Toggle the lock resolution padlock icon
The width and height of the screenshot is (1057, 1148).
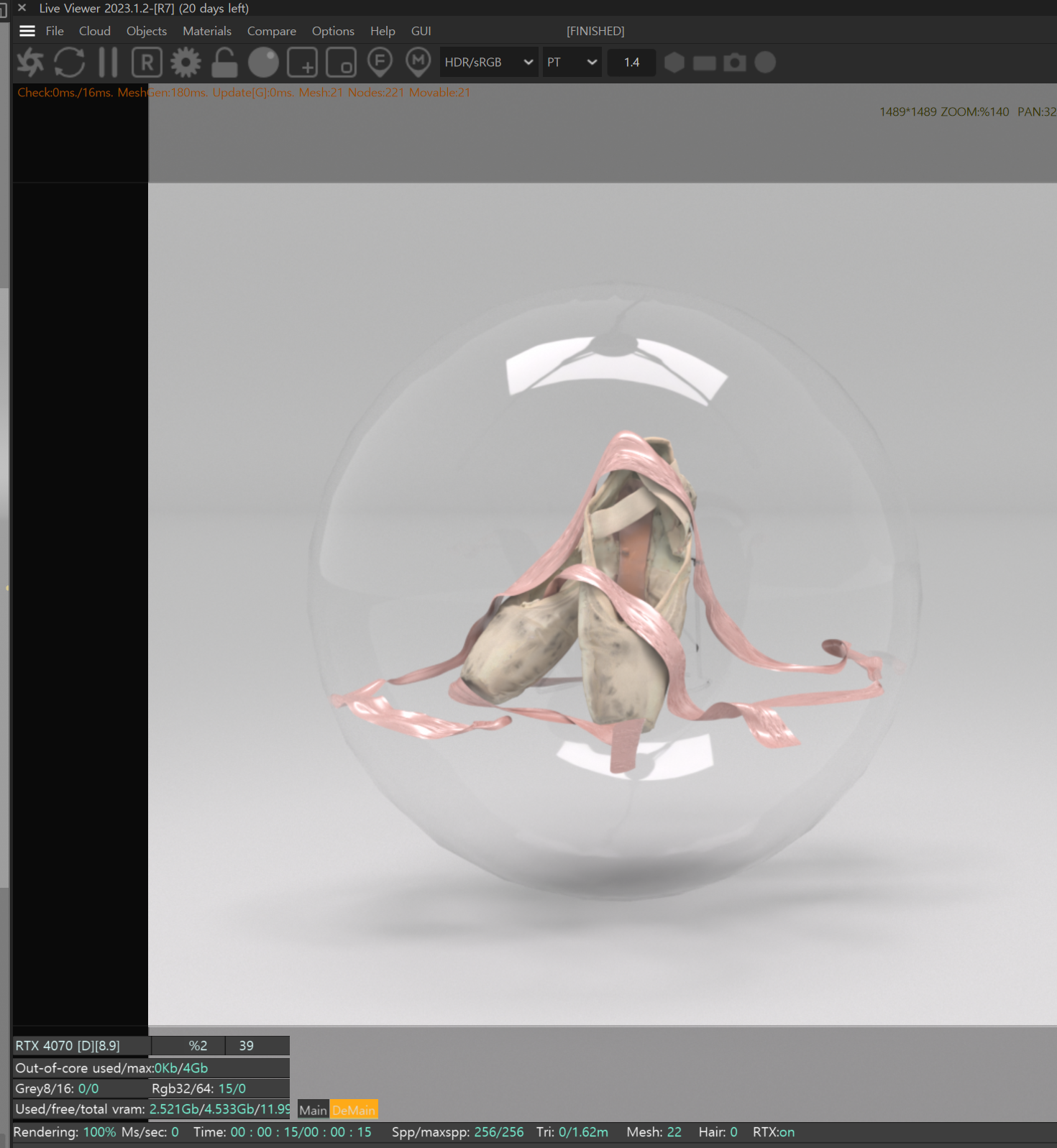point(224,63)
